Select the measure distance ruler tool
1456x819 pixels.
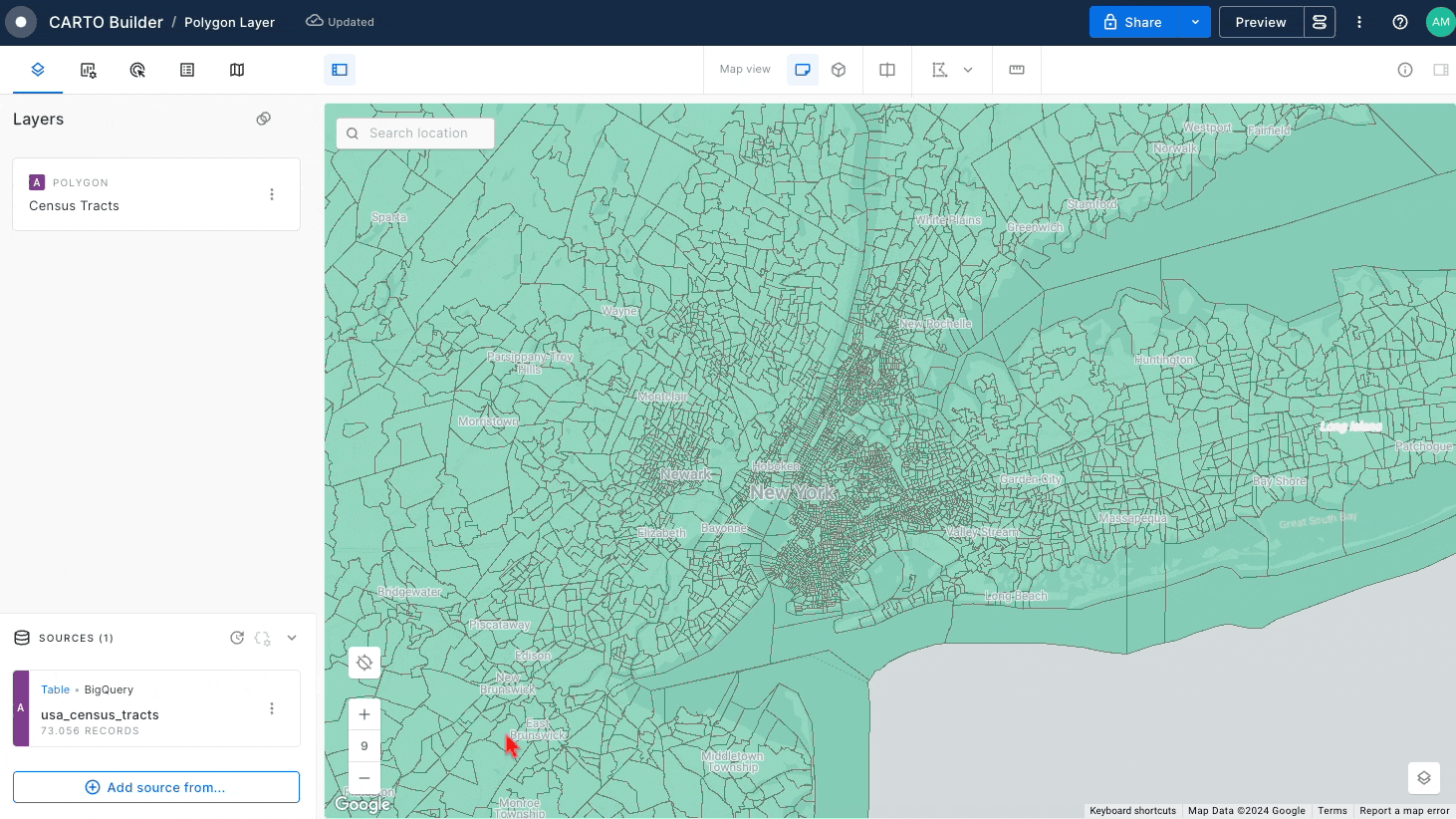pyautogui.click(x=1017, y=70)
